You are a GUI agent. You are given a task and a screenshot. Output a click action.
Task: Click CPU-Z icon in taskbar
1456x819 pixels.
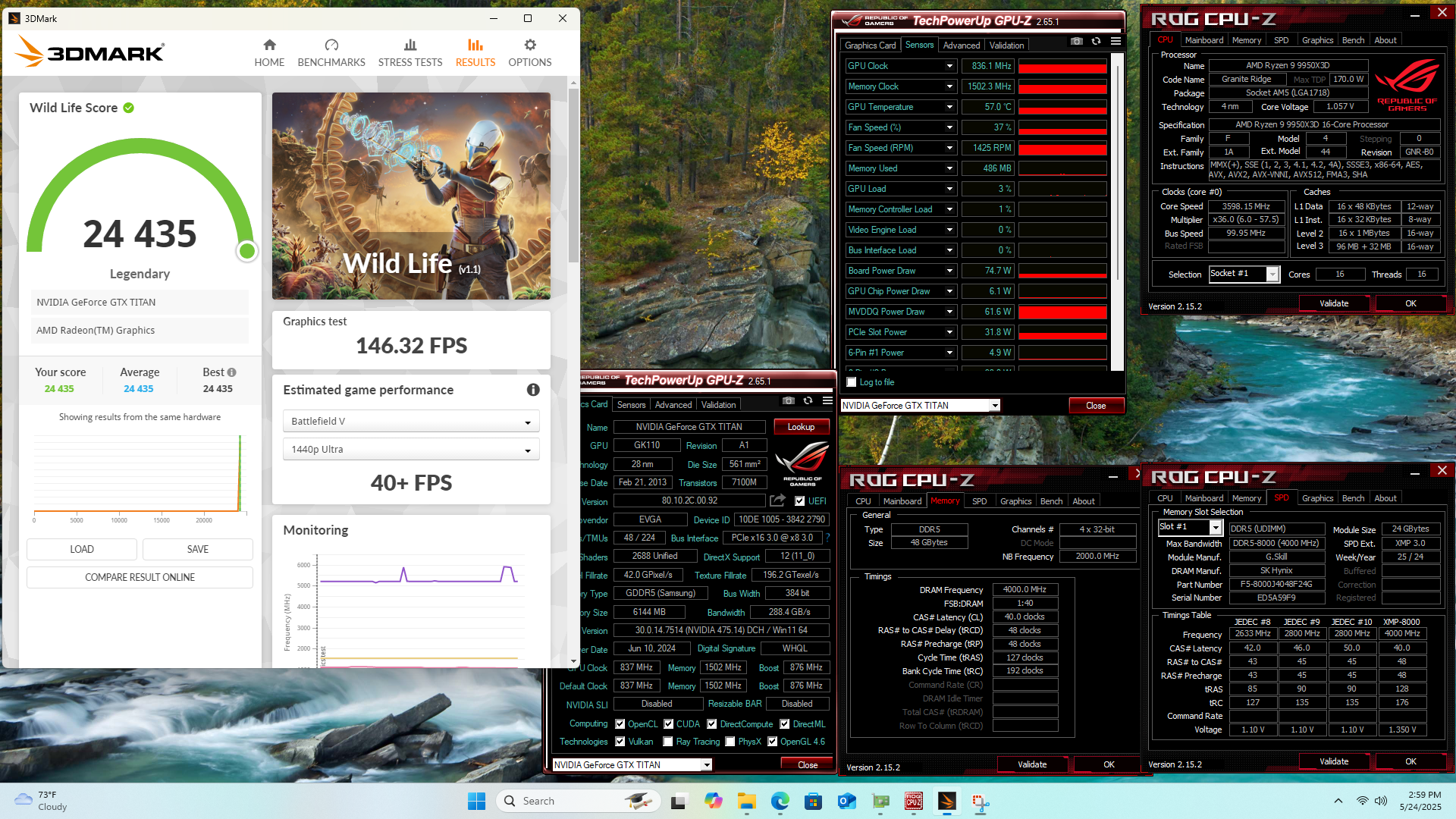914,801
